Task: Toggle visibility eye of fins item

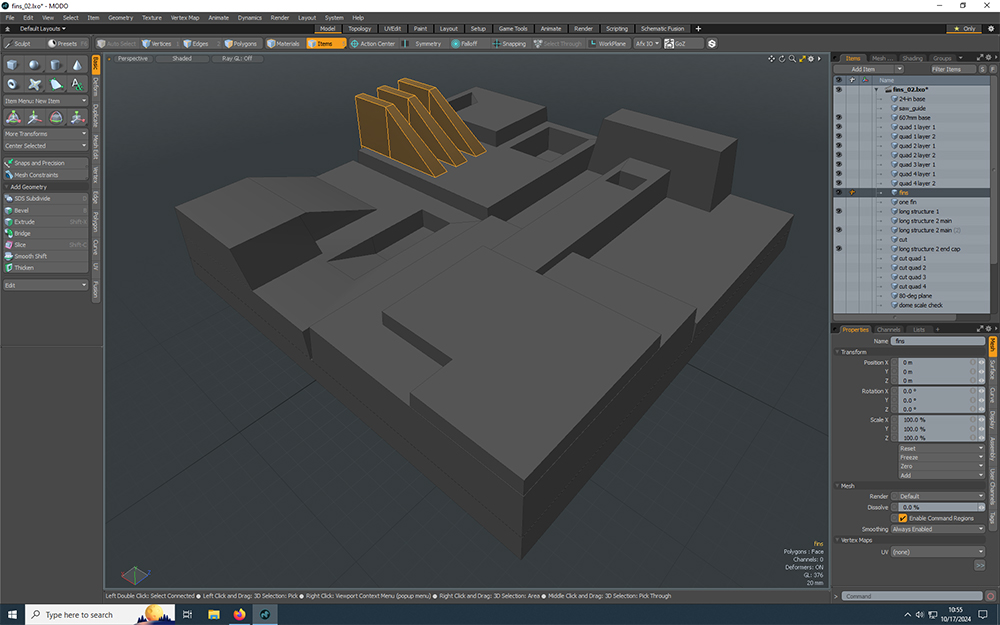Action: [x=839, y=193]
